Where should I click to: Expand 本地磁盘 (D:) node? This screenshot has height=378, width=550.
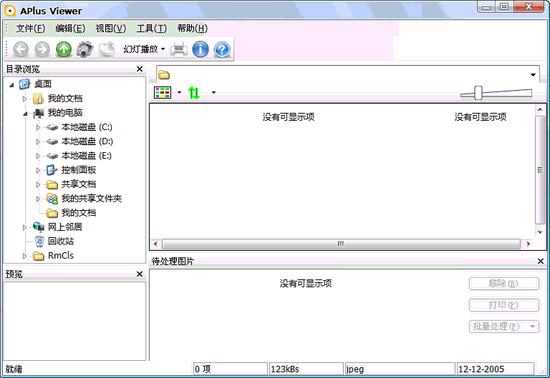point(38,142)
